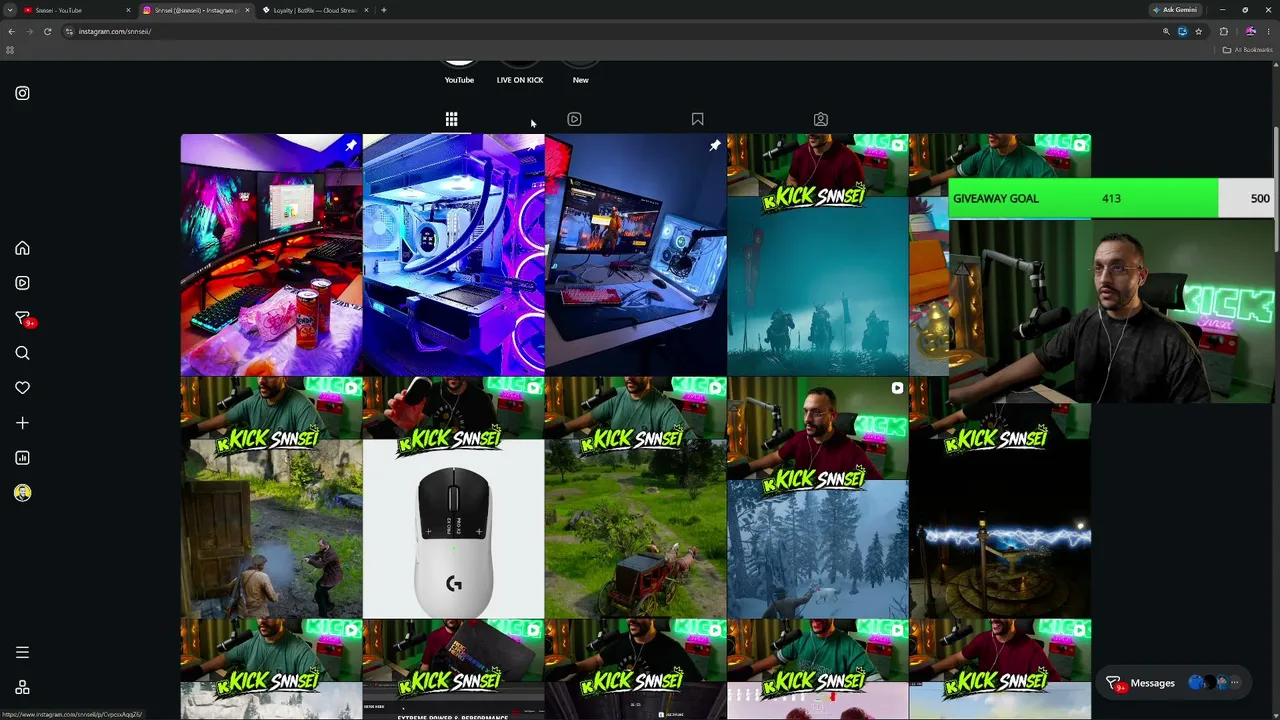Click the GIVEAWAY GOAL progress bar
This screenshot has width=1280, height=720.
click(x=1111, y=198)
